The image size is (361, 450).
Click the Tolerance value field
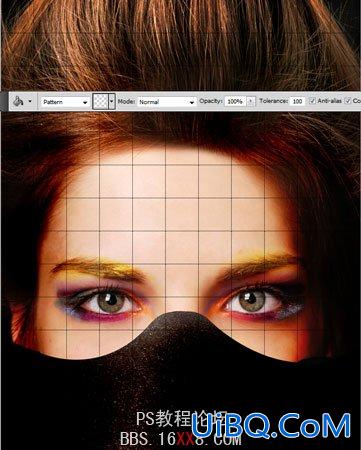click(x=297, y=101)
